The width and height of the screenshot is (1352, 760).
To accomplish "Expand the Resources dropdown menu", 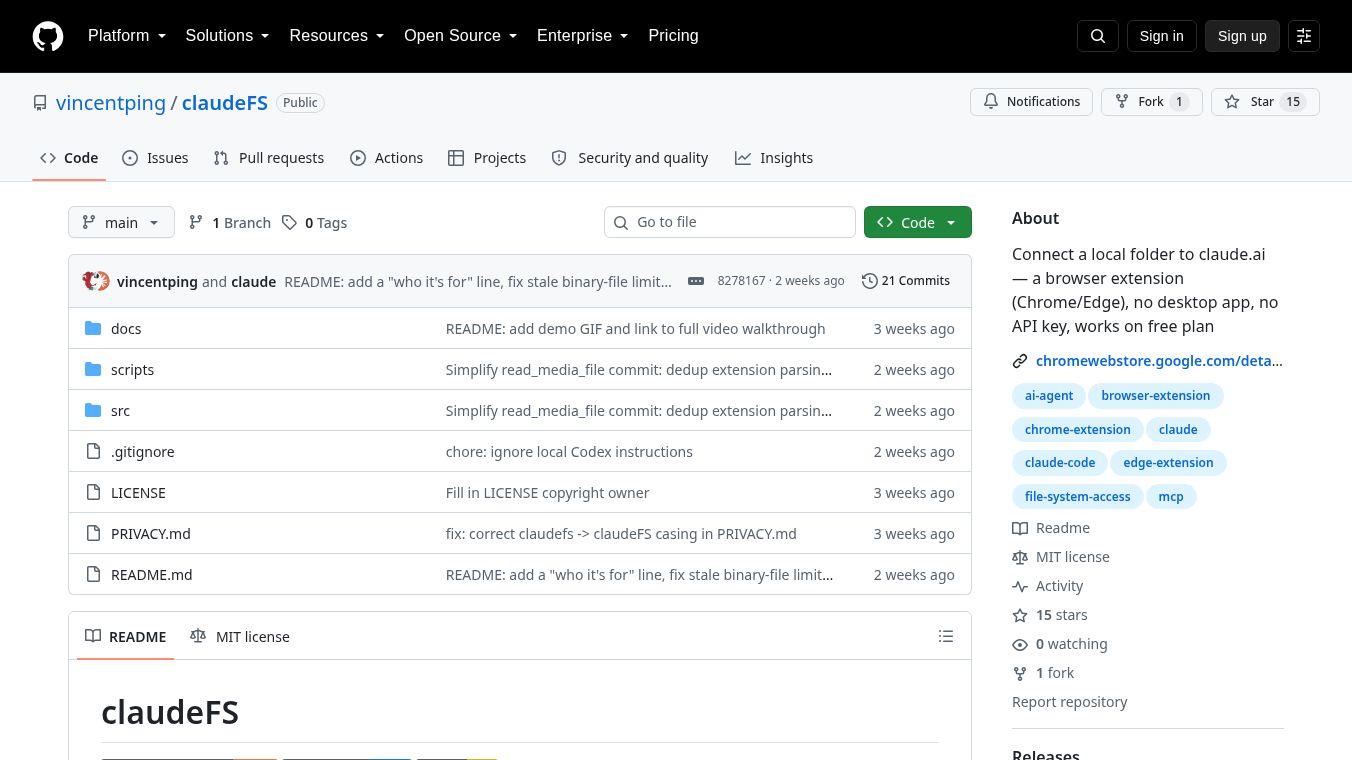I will [337, 36].
